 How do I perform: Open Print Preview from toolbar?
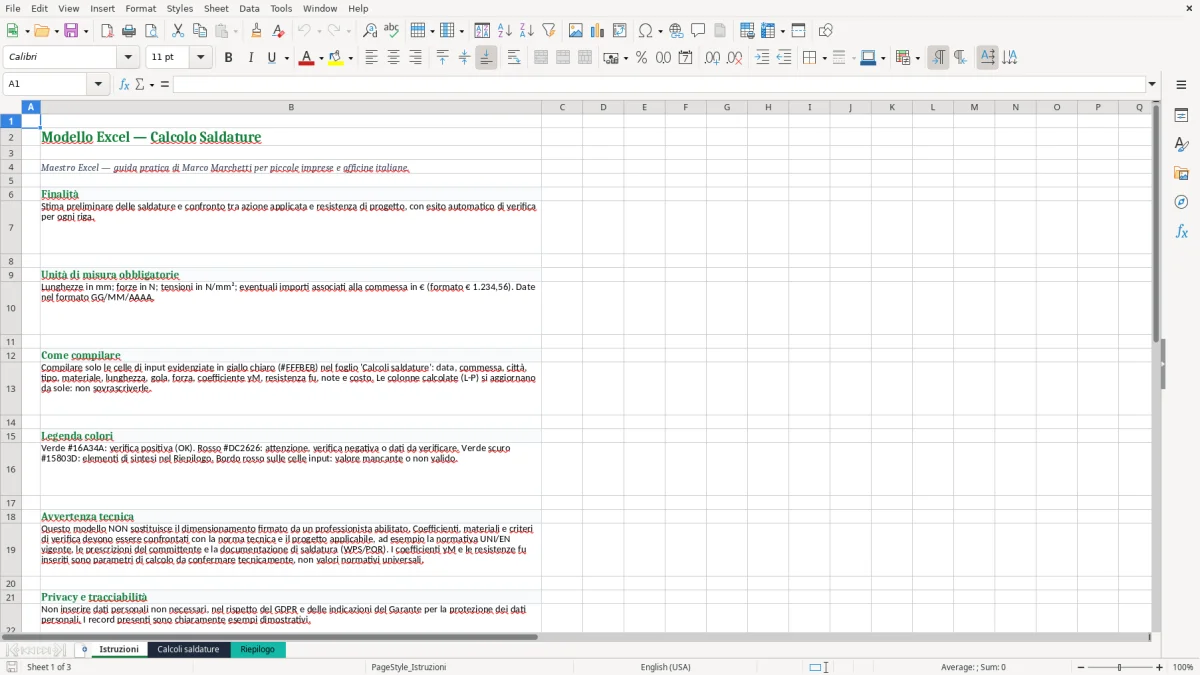[150, 31]
